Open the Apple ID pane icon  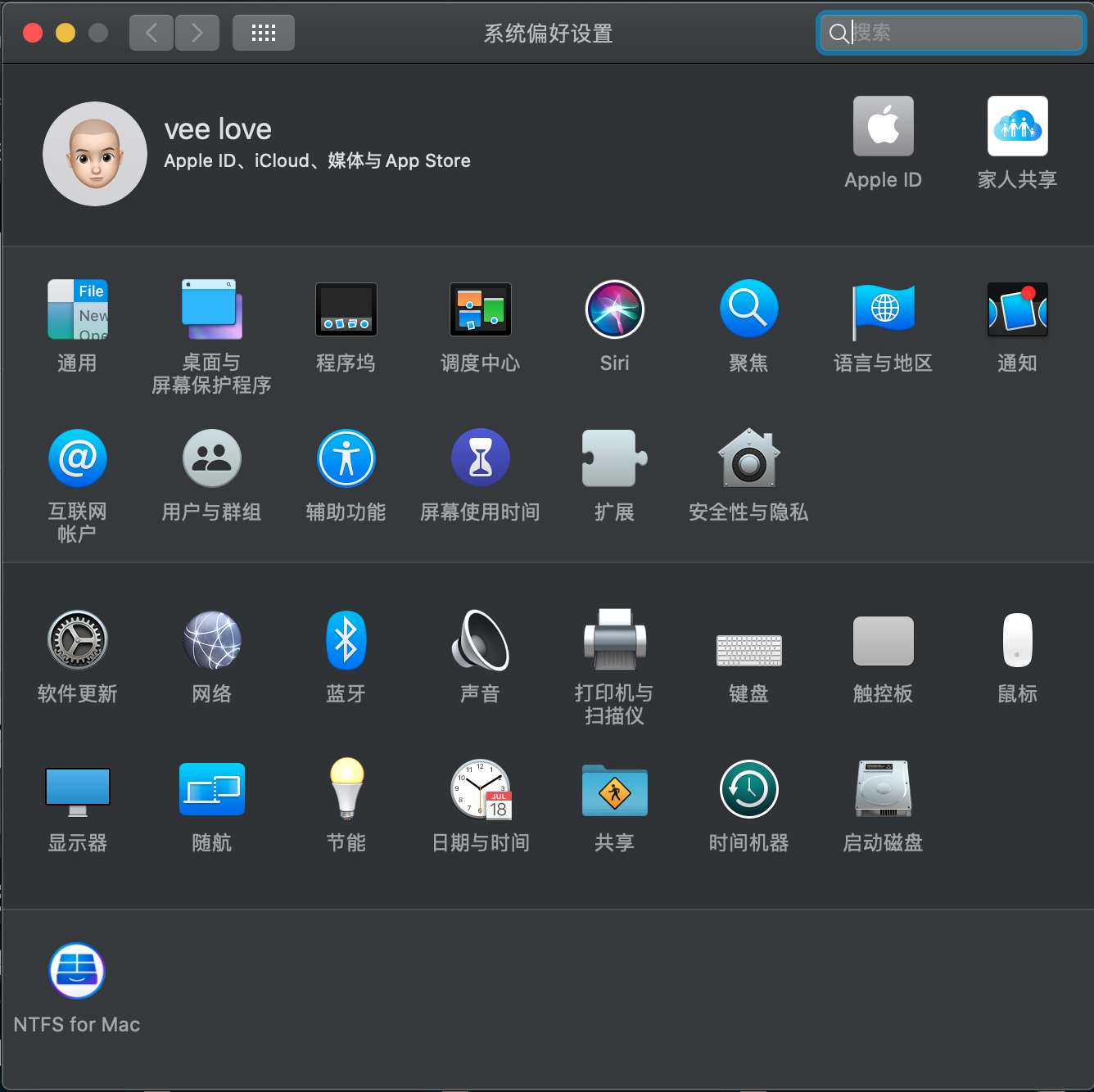[884, 126]
